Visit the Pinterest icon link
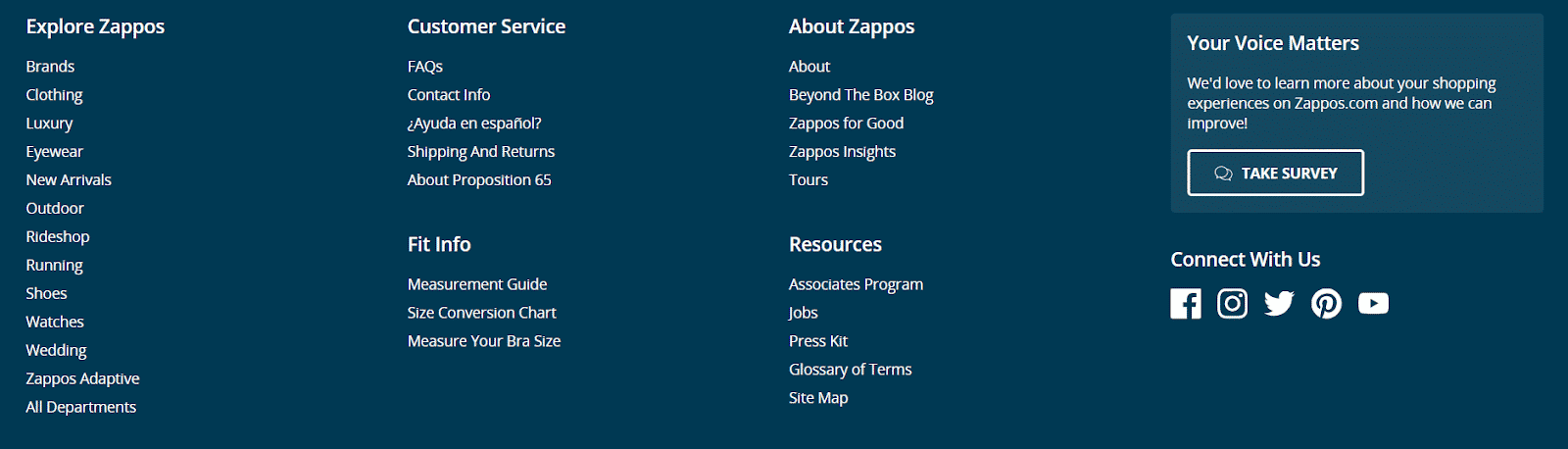 tap(1326, 304)
